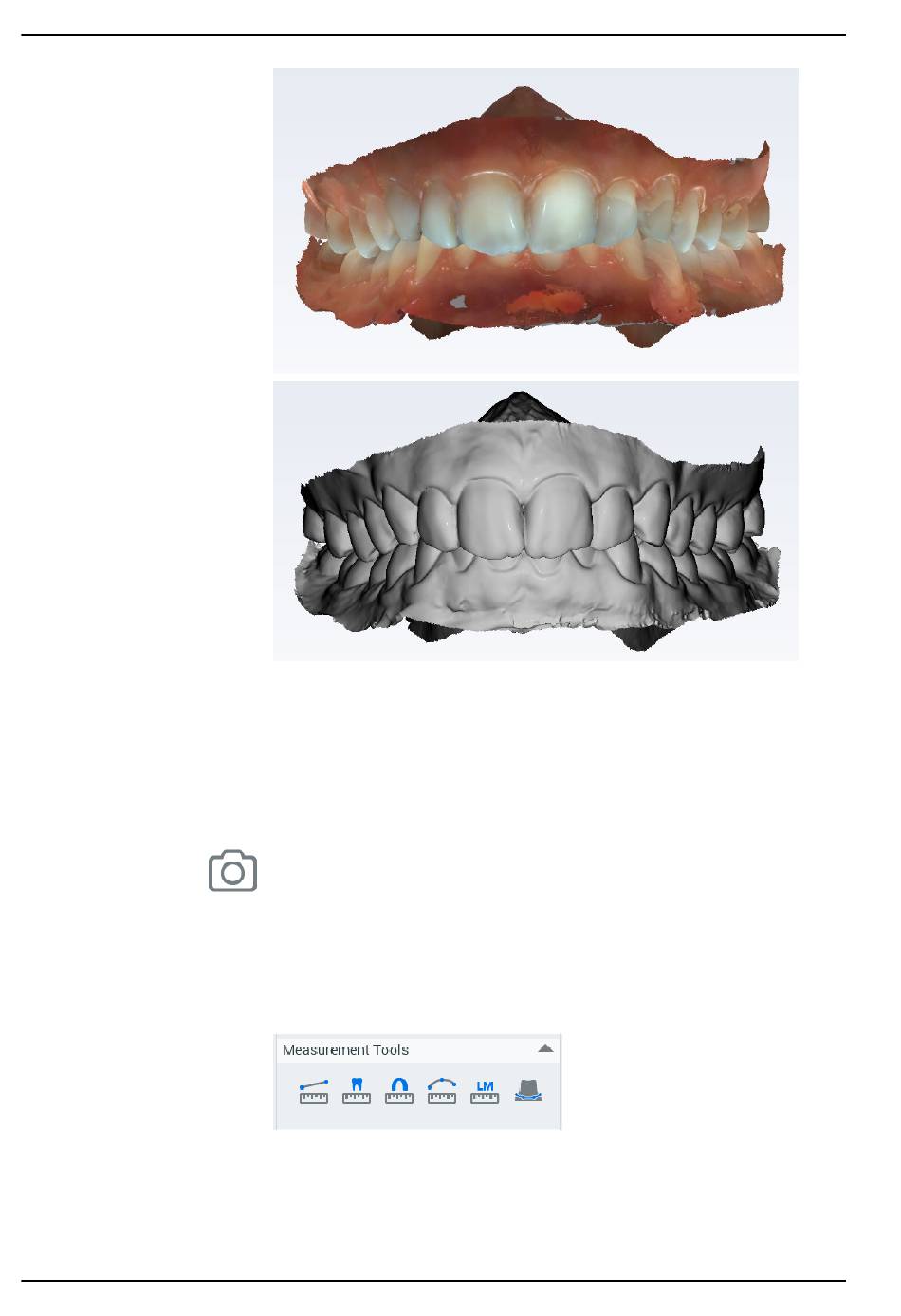Viewport: 901px width, 1316px height.
Task: Collapse the Measurement Tools panel
Action: click(545, 1048)
